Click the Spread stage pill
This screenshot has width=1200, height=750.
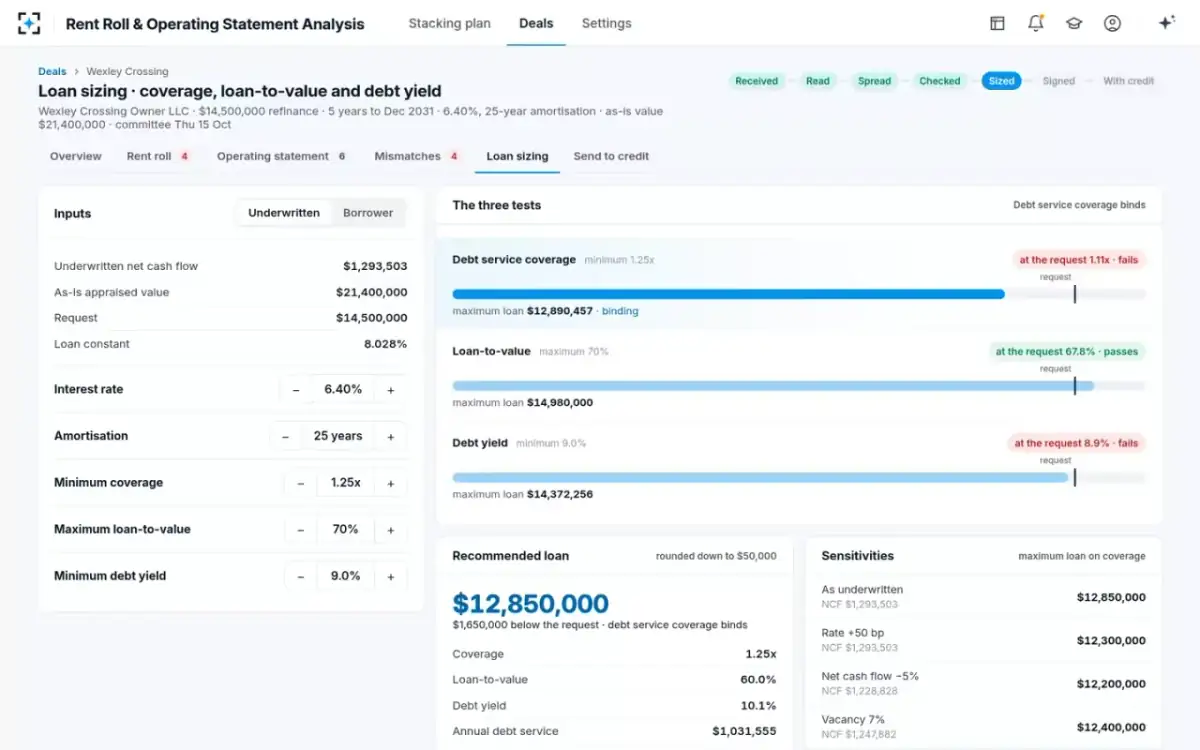[874, 81]
